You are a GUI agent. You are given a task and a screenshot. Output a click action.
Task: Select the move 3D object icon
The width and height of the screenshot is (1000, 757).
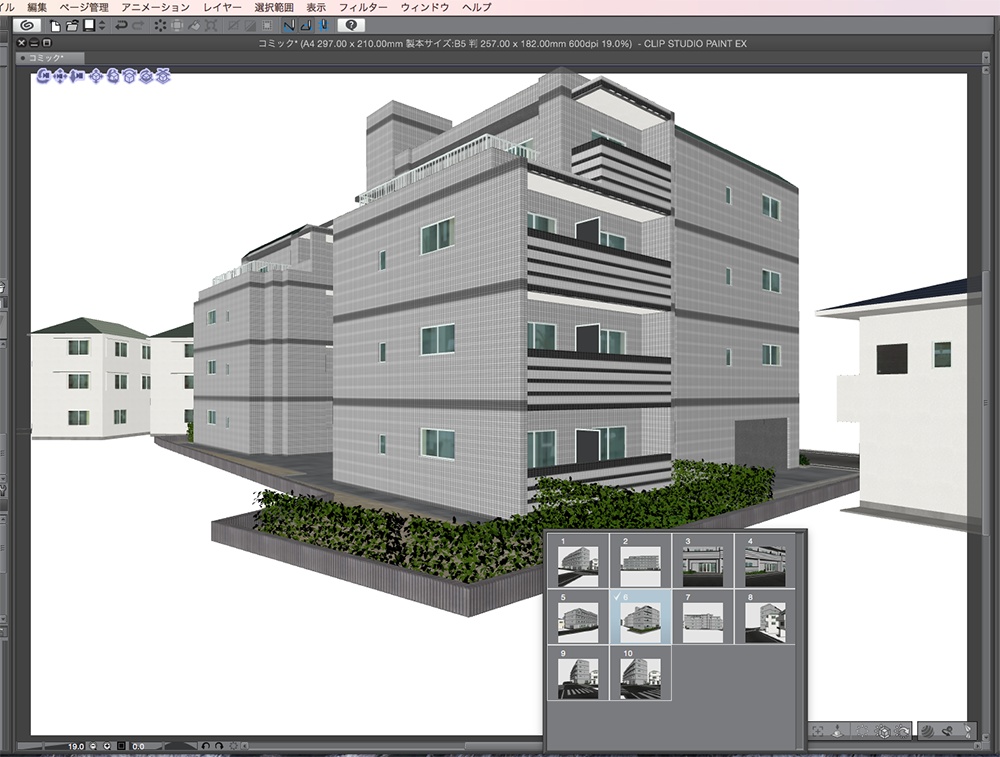click(x=96, y=77)
